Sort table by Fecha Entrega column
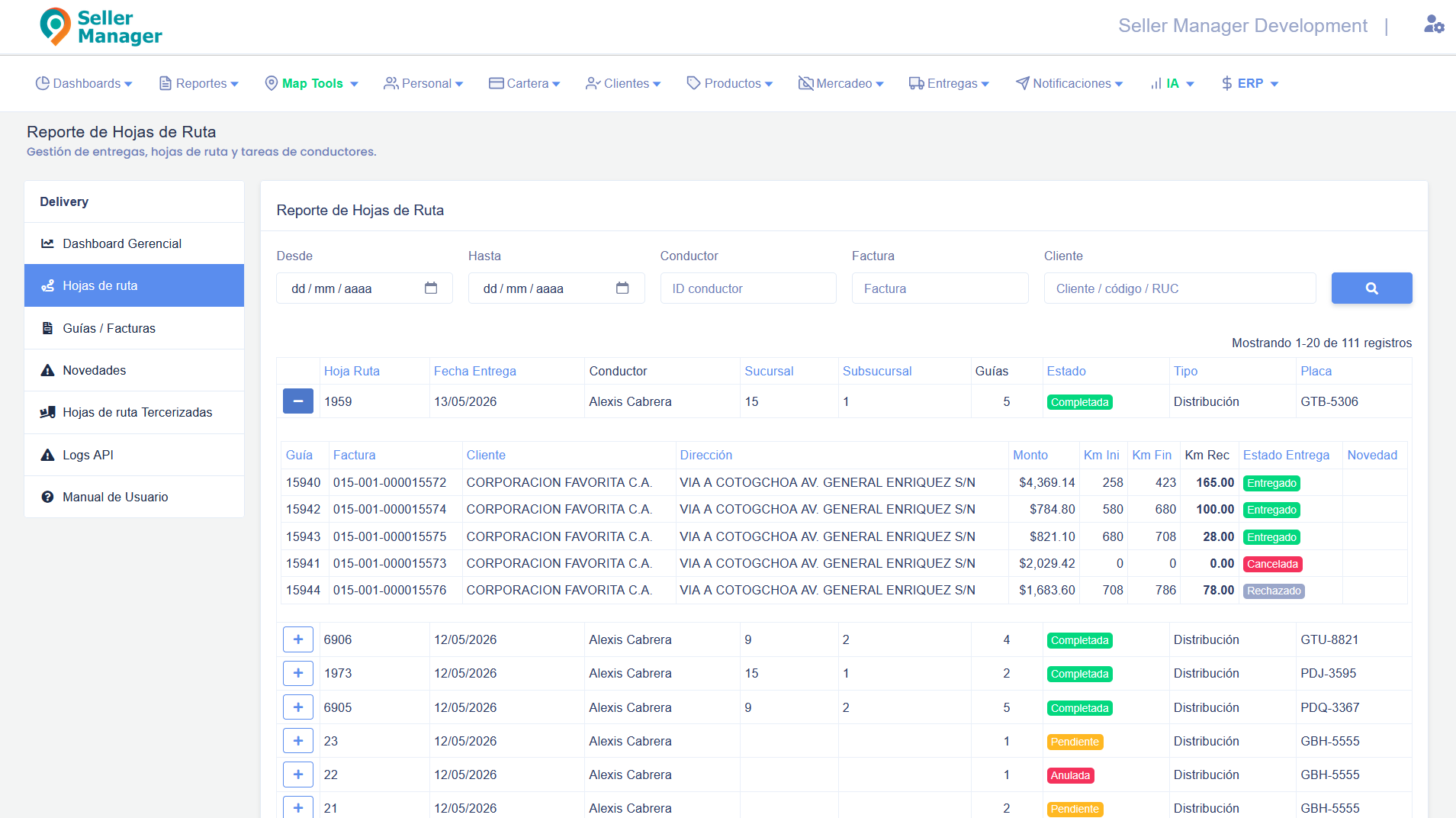Viewport: 1456px width, 818px height. coord(475,371)
